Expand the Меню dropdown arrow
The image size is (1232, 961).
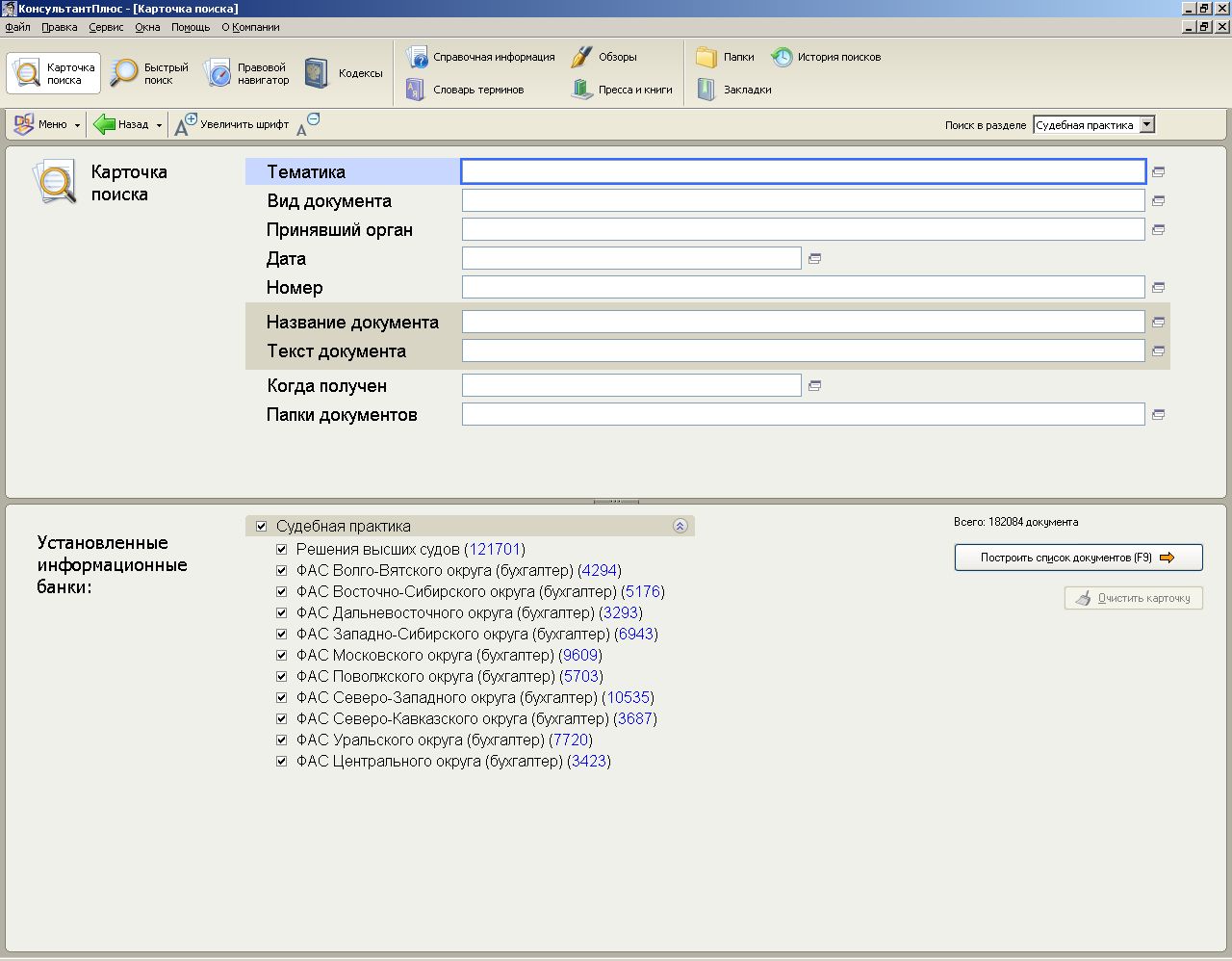click(77, 125)
